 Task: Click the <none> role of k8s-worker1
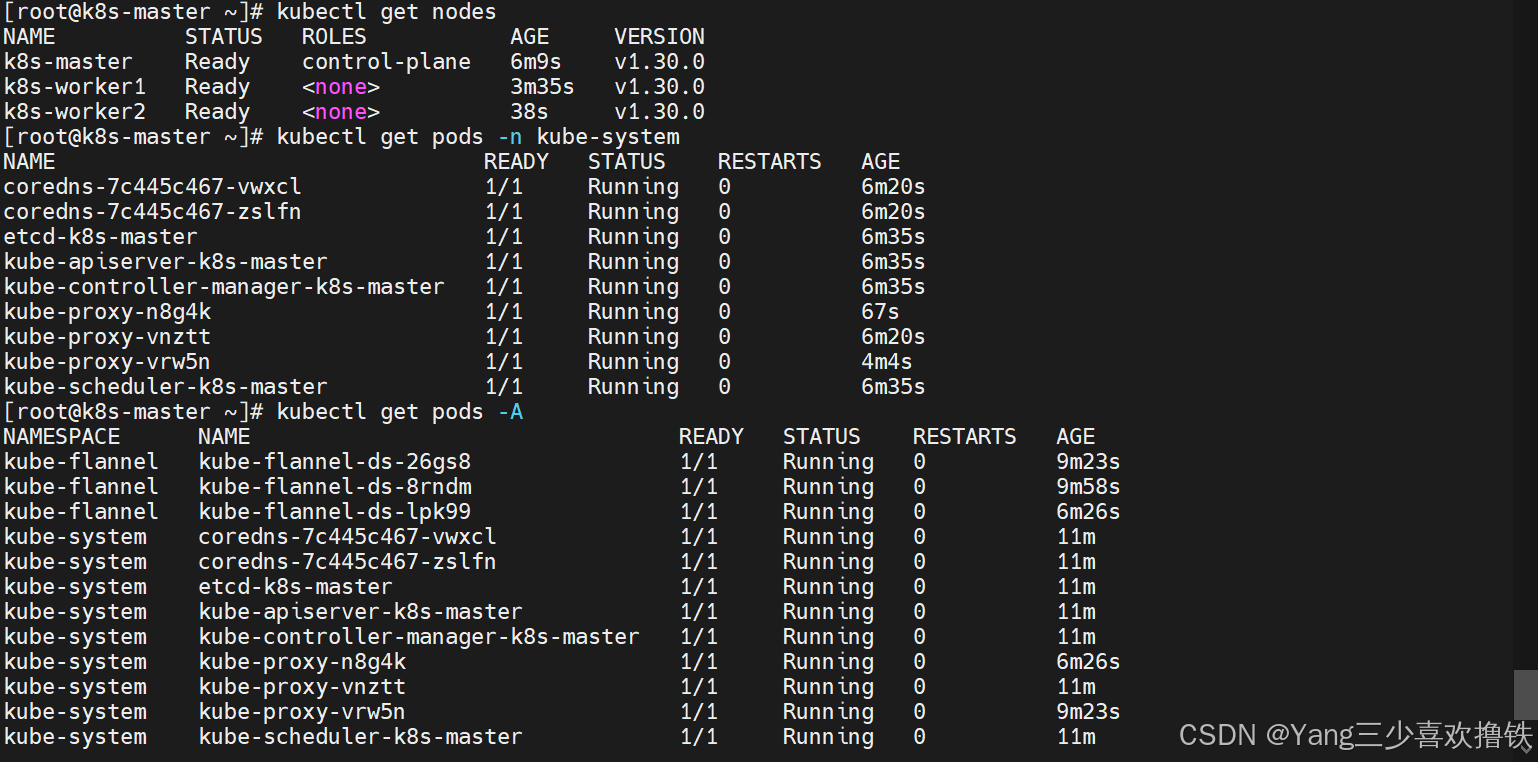coord(341,87)
